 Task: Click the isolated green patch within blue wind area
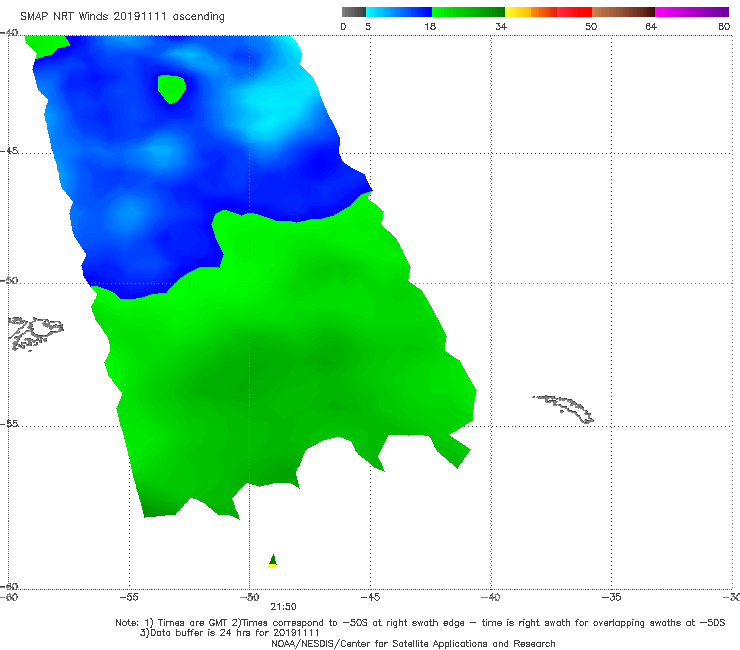[x=171, y=89]
